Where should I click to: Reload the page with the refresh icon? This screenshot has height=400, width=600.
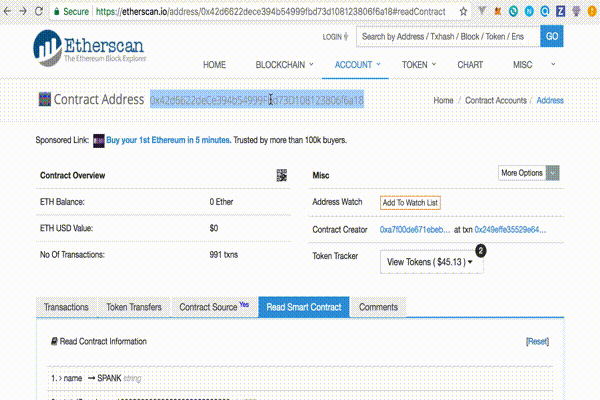click(39, 11)
